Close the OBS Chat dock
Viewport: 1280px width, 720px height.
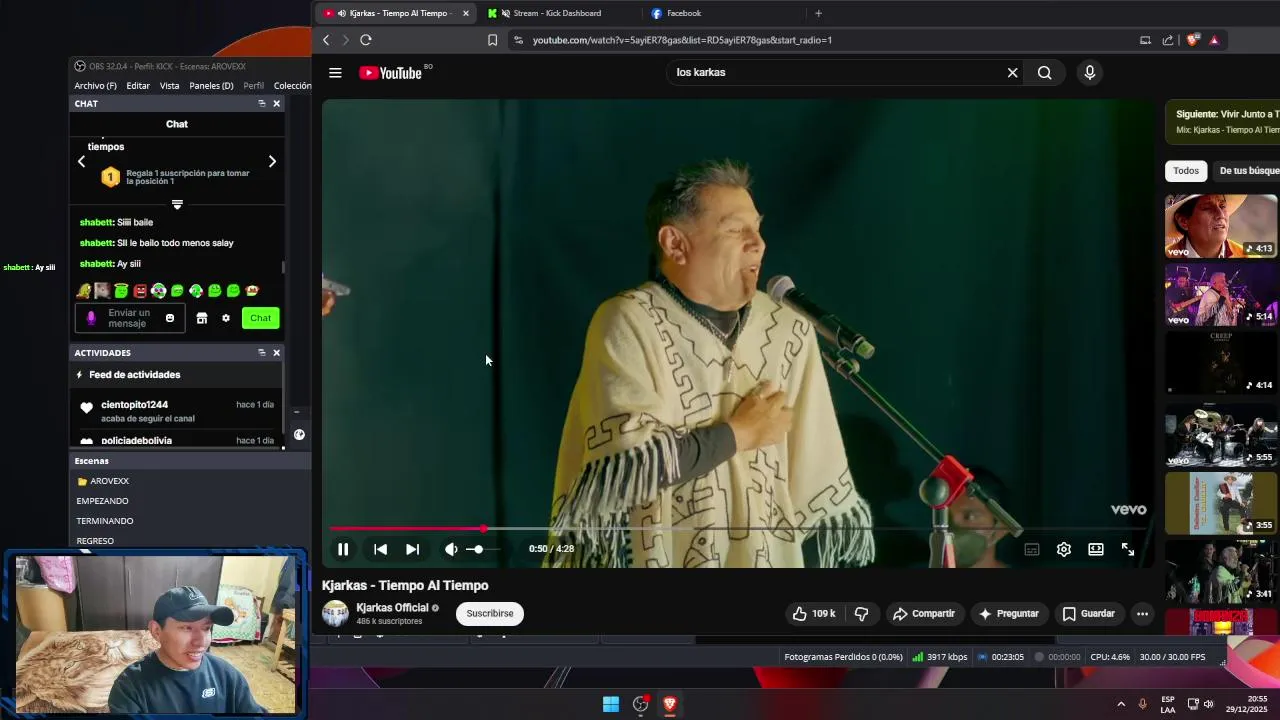pos(277,103)
